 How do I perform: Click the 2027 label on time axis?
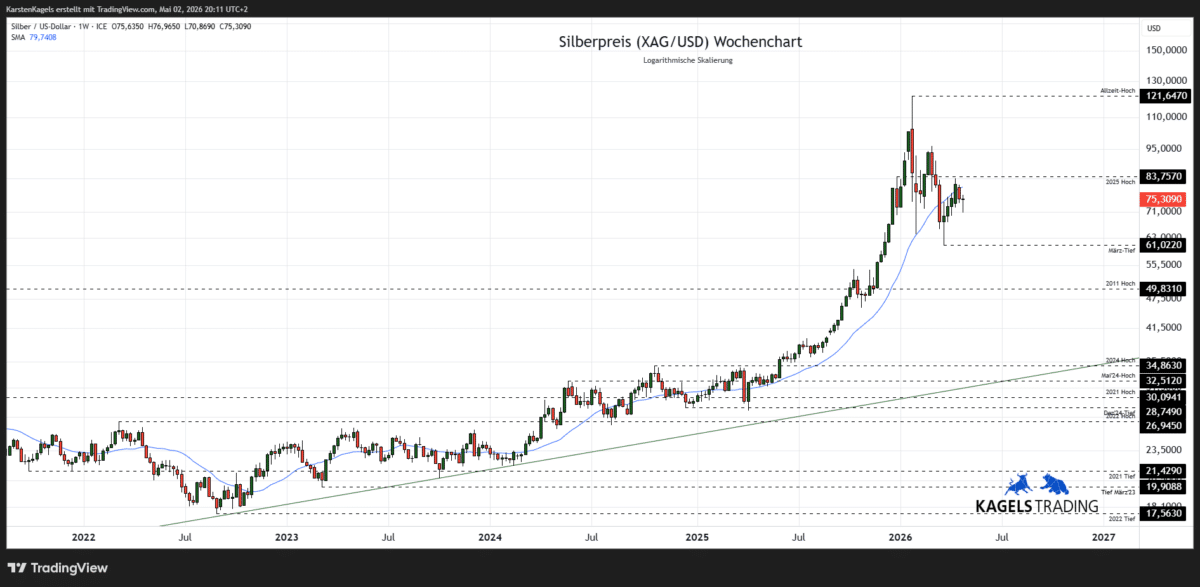pos(1104,537)
